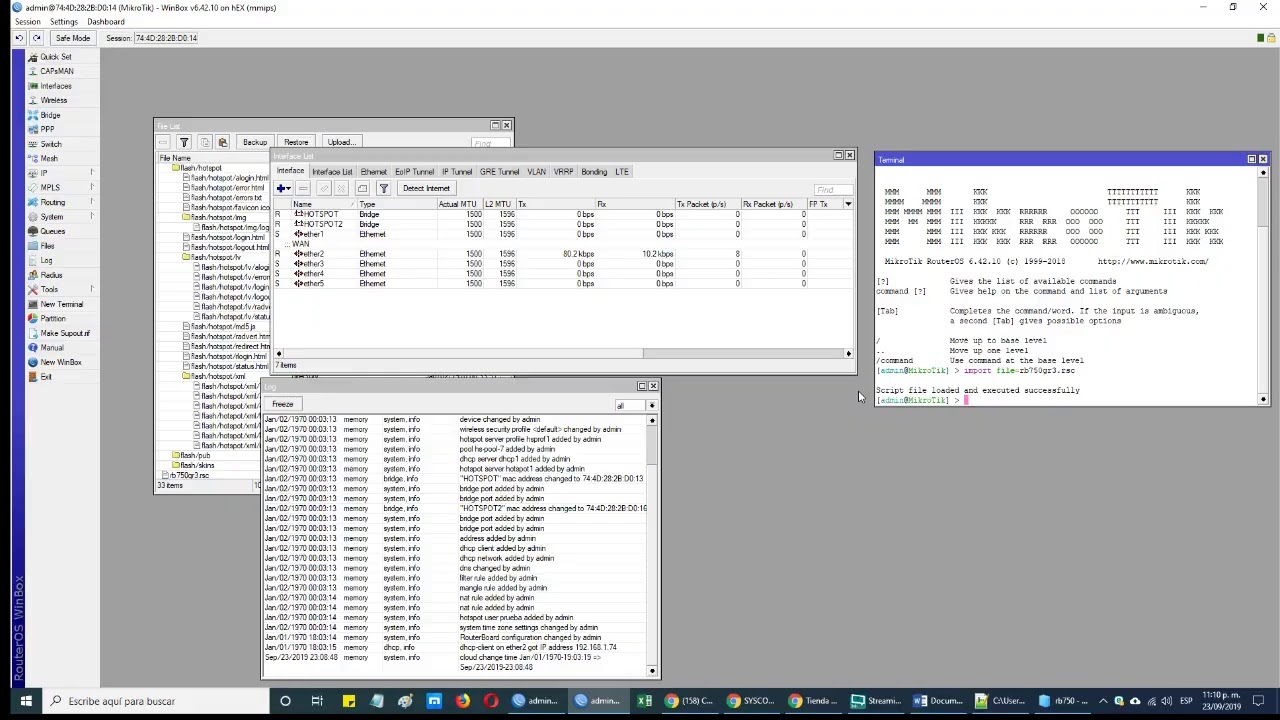The width and height of the screenshot is (1280, 720).
Task: Open Manual from sidebar
Action: click(51, 348)
